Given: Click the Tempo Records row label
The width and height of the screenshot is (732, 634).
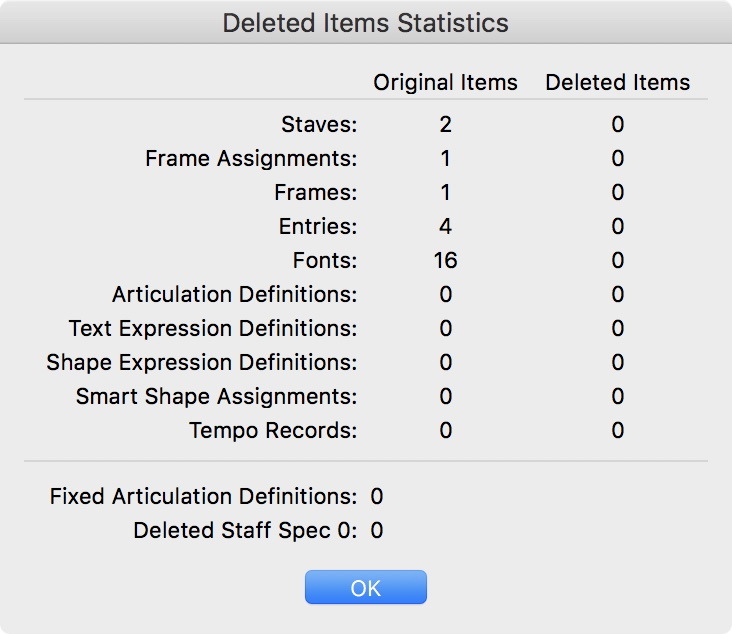Looking at the screenshot, I should click(272, 431).
